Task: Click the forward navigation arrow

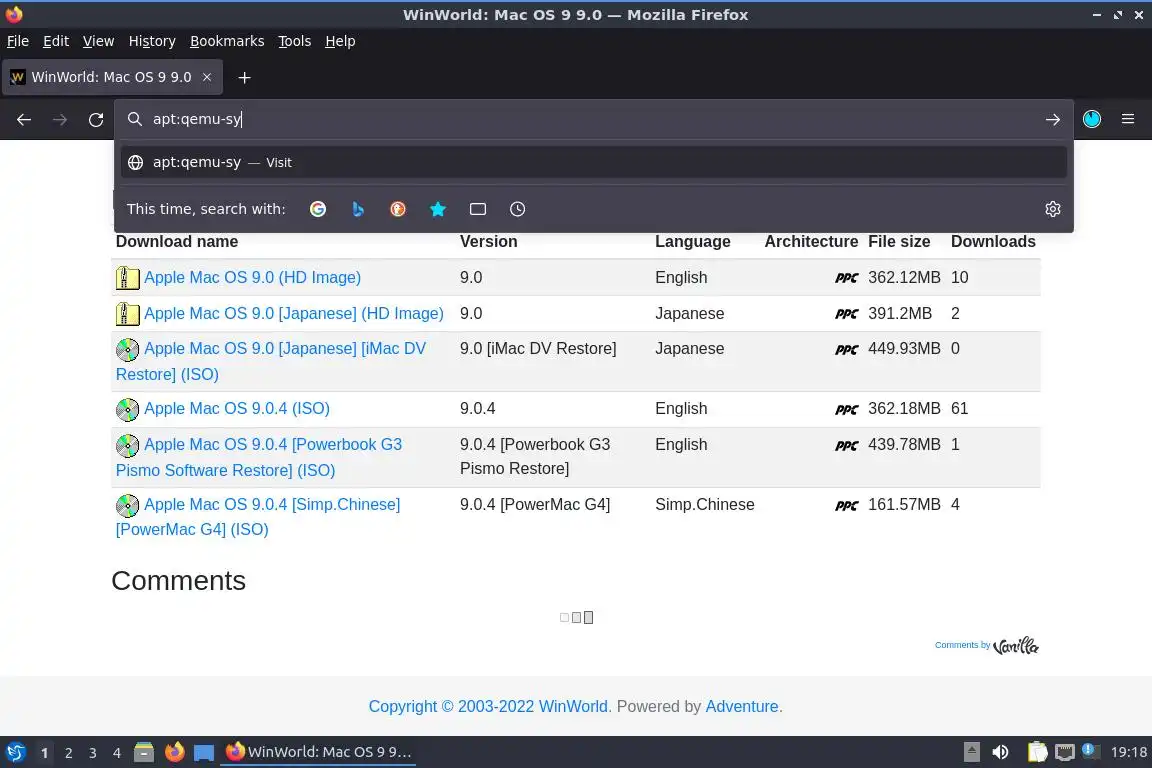Action: 60,120
